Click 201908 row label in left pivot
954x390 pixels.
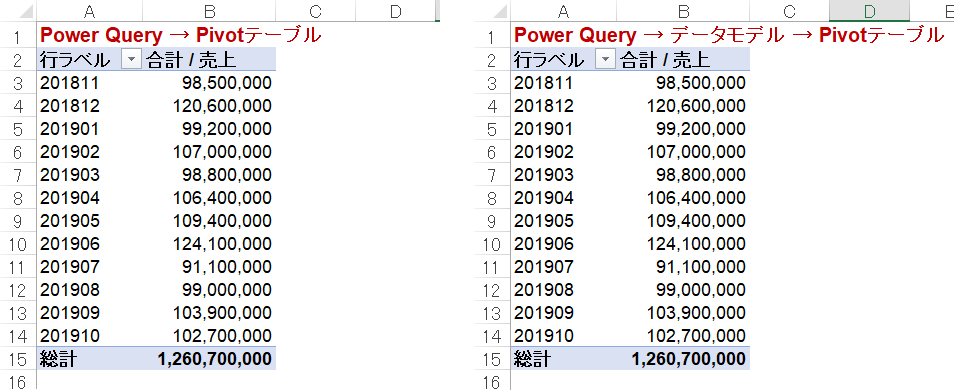tap(70, 290)
